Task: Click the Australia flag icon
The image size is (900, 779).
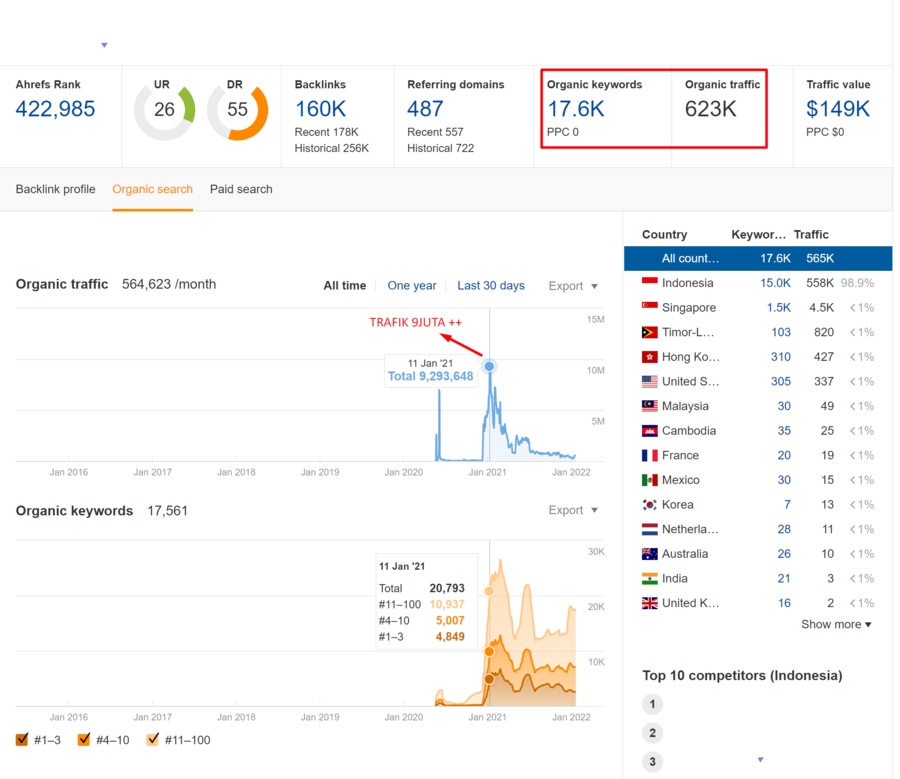Action: coord(649,554)
